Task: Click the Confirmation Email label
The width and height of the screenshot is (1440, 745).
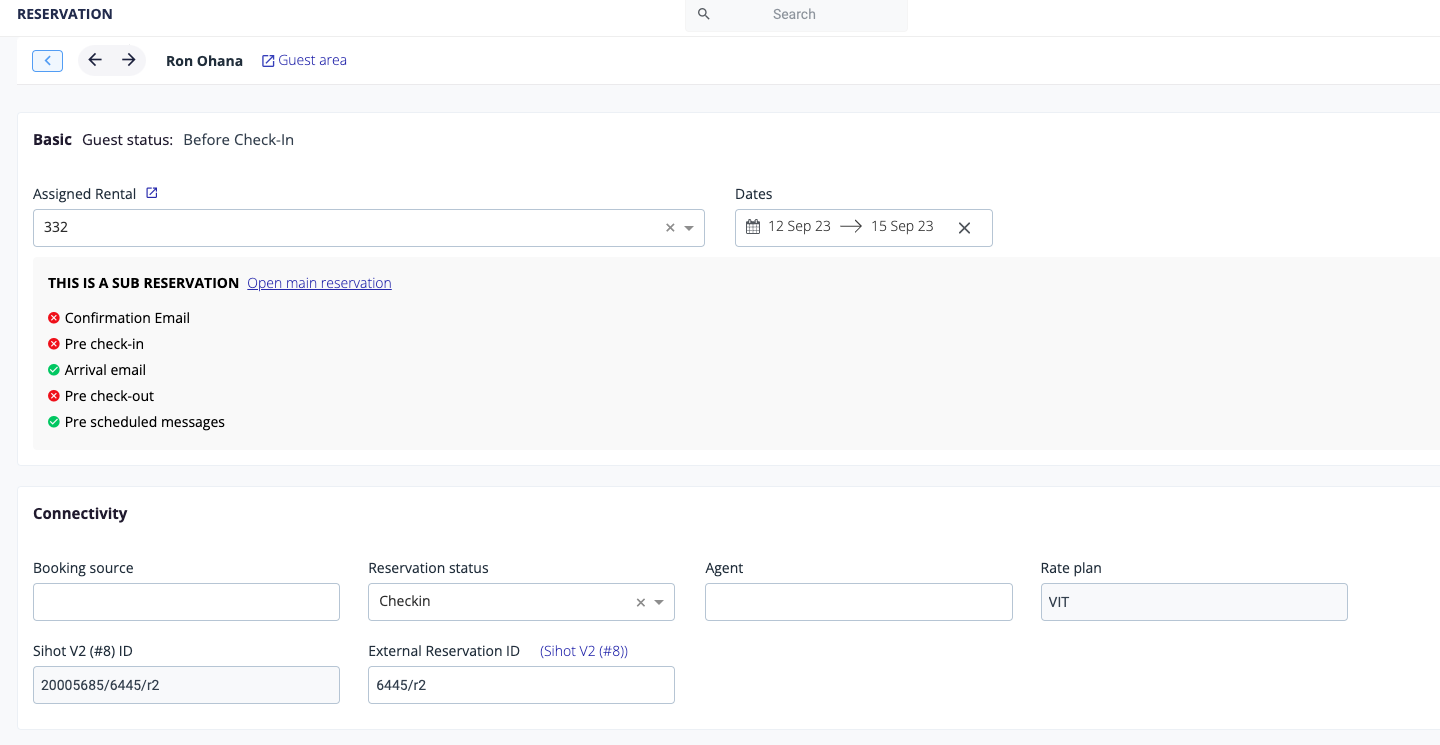Action: pyautogui.click(x=127, y=318)
